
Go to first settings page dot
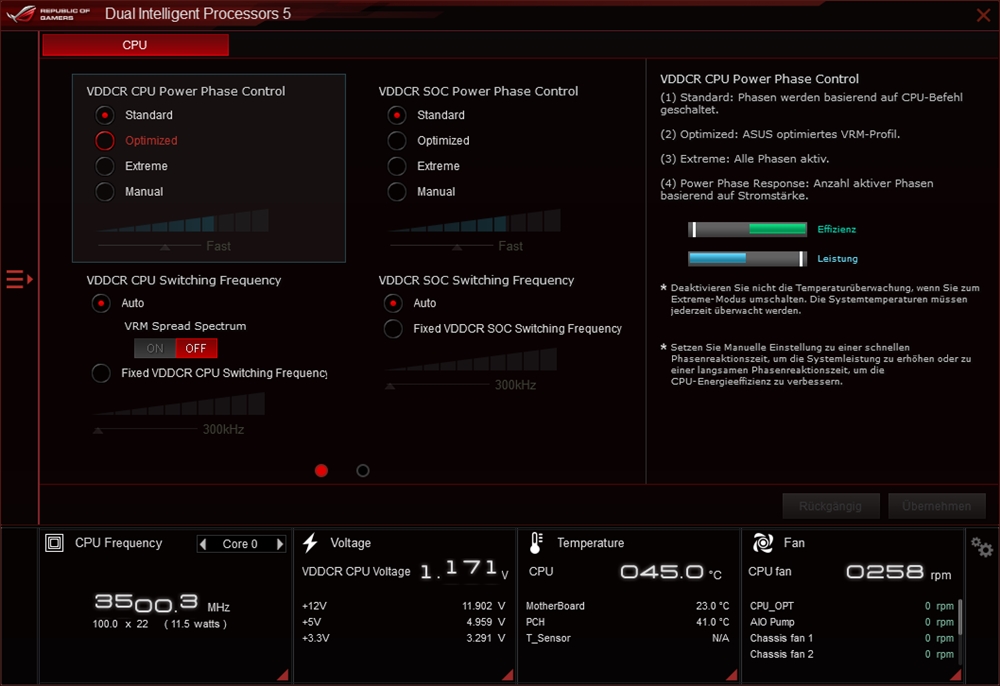click(x=321, y=471)
